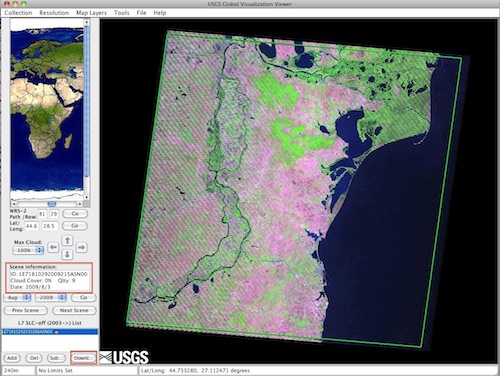Click the Longitude field showing 28.5

click(49, 226)
